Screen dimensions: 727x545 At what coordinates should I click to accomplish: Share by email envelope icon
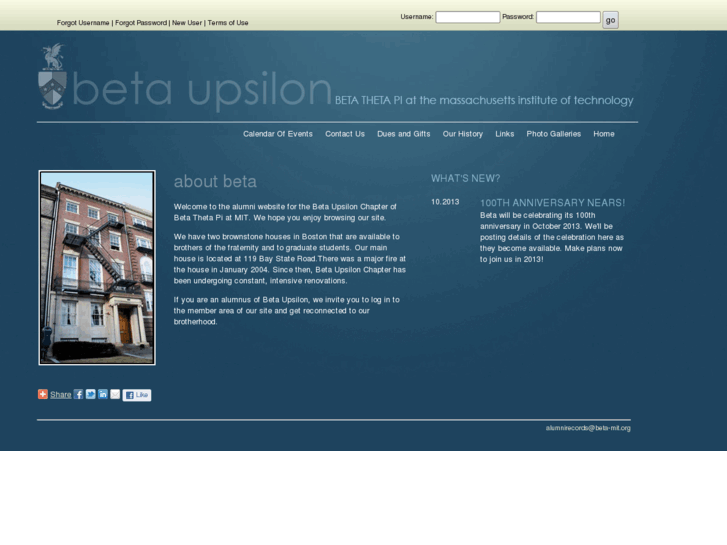[x=115, y=394]
